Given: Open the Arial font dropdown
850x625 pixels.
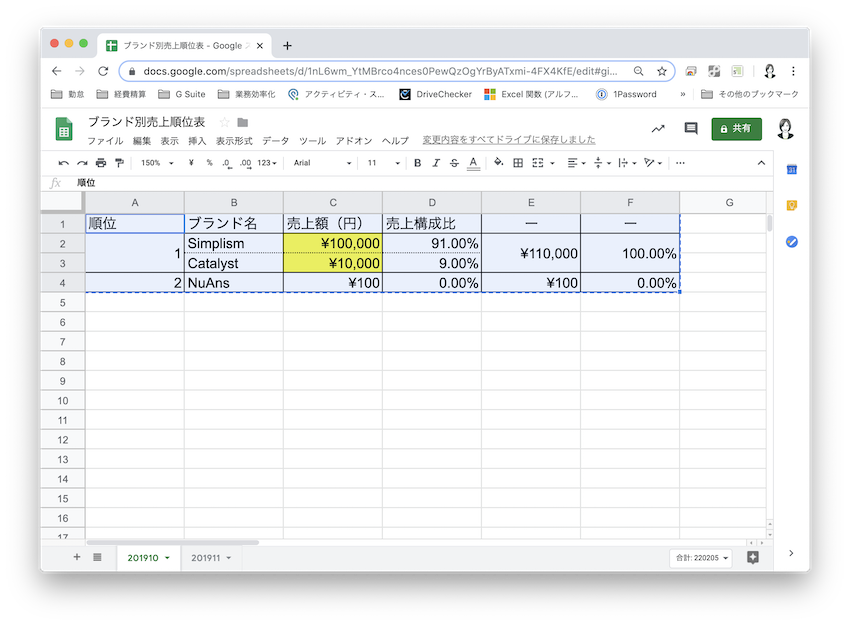Looking at the screenshot, I should tap(322, 163).
